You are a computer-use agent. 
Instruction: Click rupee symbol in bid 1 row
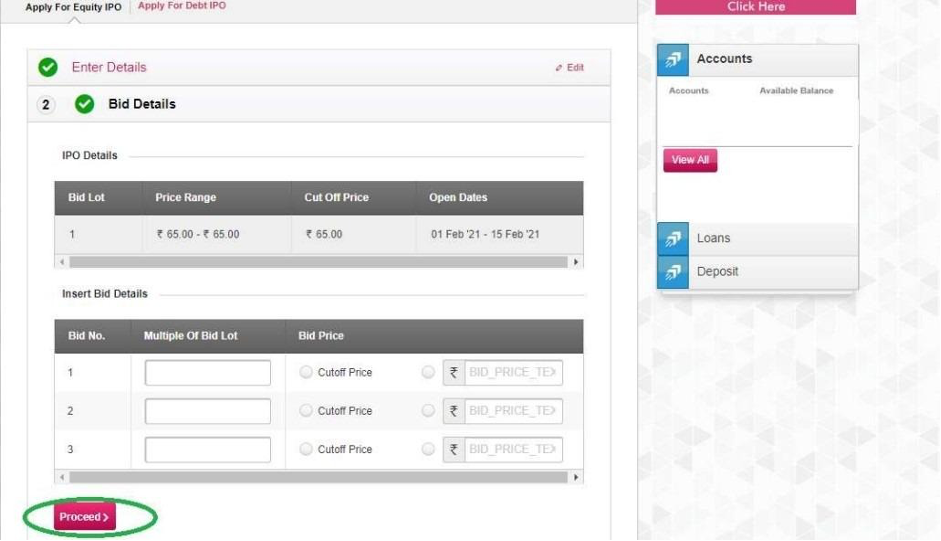coord(453,373)
